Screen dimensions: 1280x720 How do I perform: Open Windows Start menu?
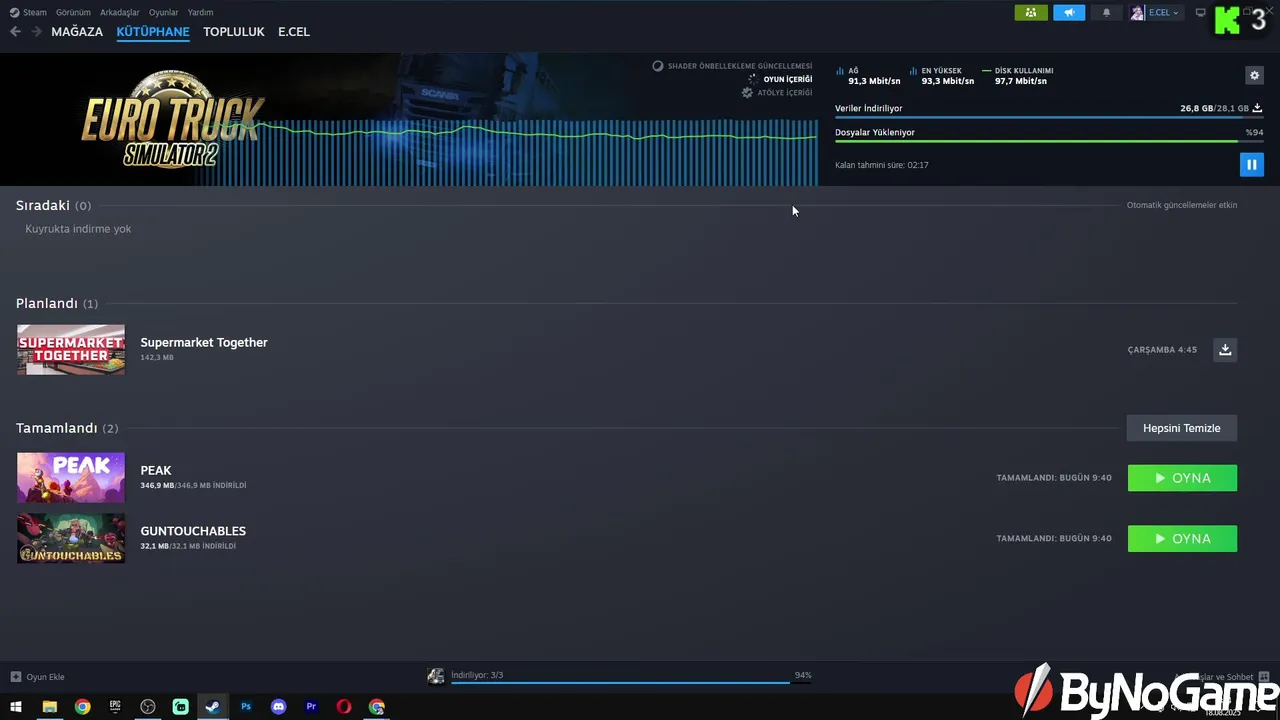tap(16, 707)
